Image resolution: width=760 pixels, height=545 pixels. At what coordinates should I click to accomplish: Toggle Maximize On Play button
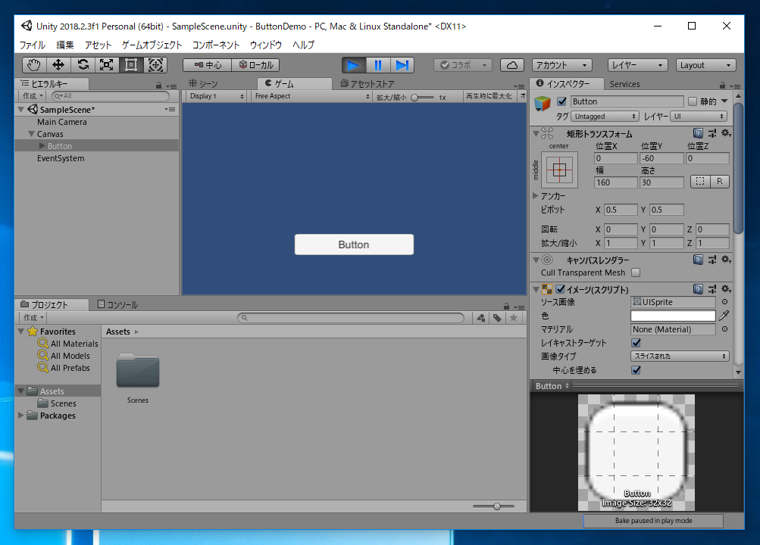point(489,96)
